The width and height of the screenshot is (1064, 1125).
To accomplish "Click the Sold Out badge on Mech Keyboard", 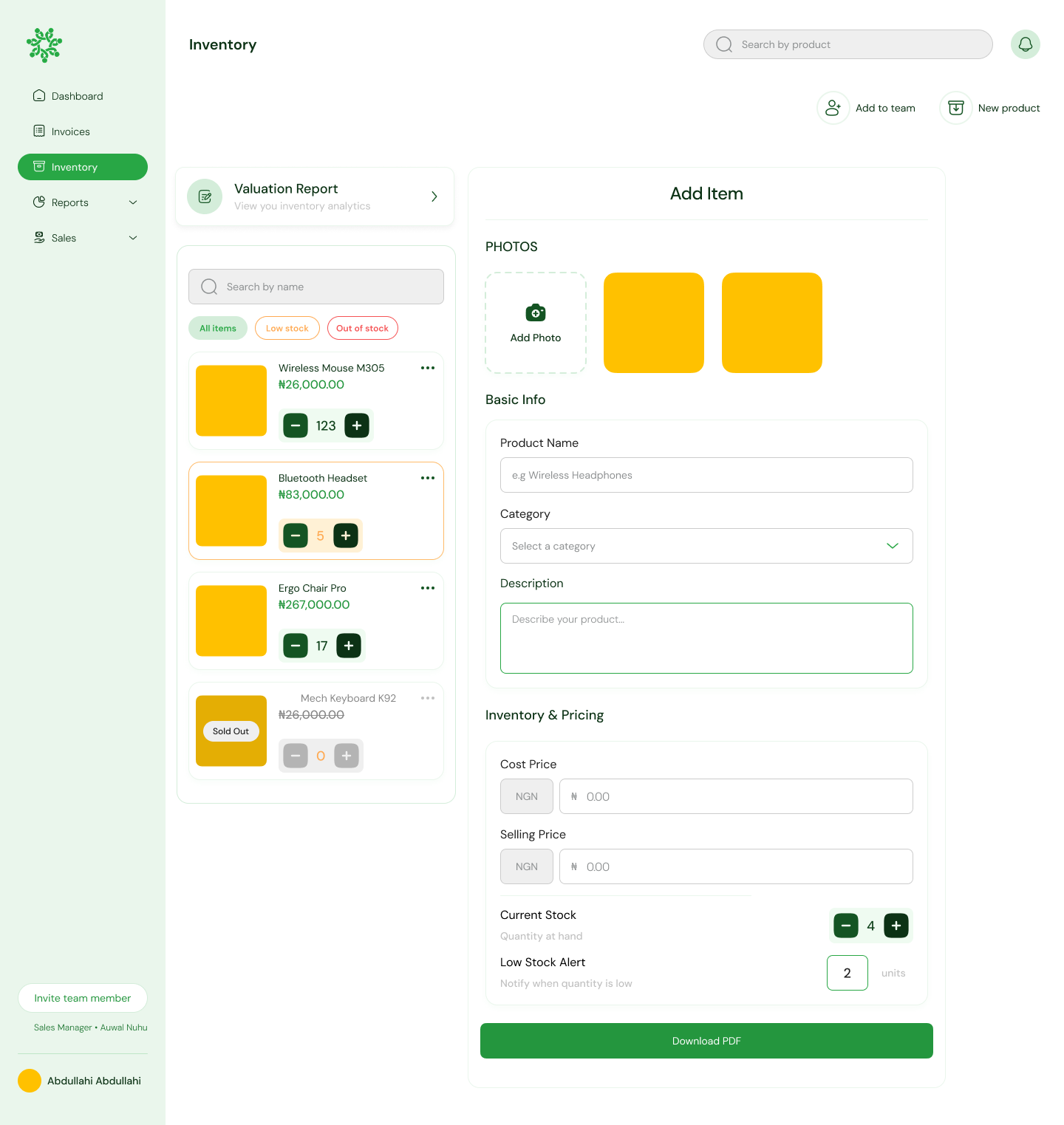I will click(x=231, y=731).
